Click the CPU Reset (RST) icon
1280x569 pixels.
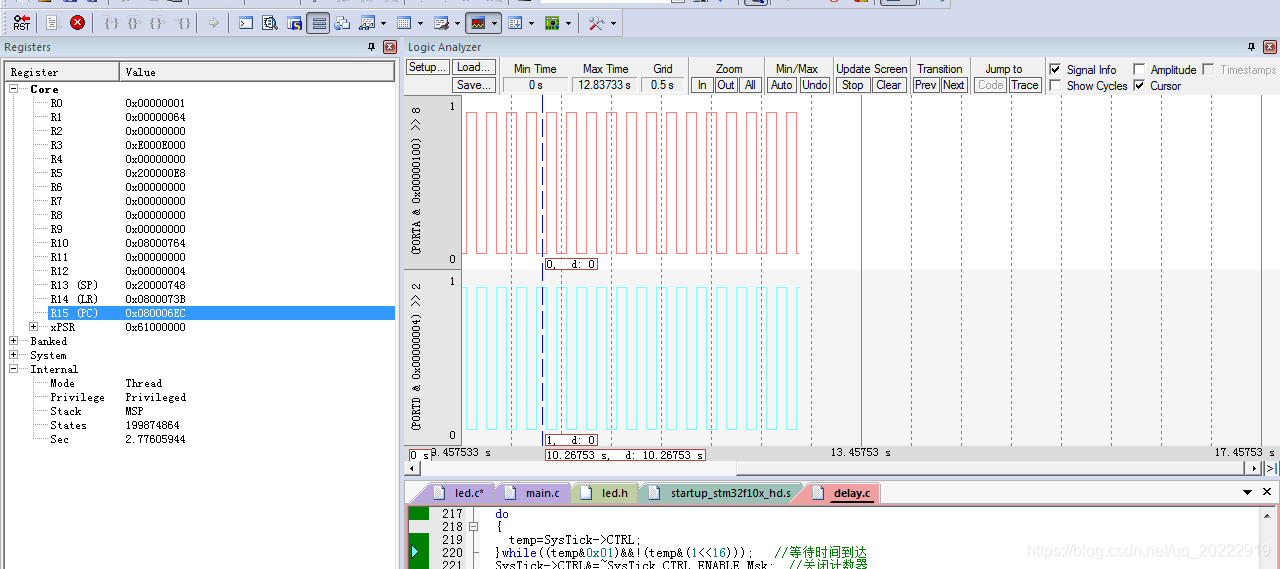21,23
